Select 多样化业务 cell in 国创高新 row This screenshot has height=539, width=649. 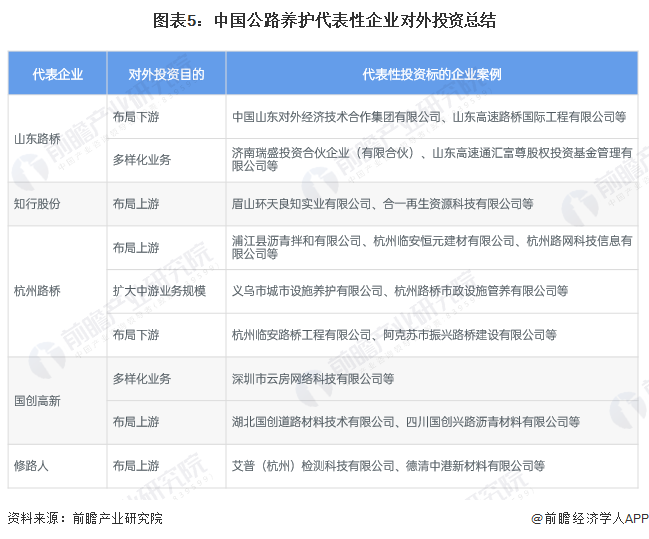pyautogui.click(x=141, y=379)
